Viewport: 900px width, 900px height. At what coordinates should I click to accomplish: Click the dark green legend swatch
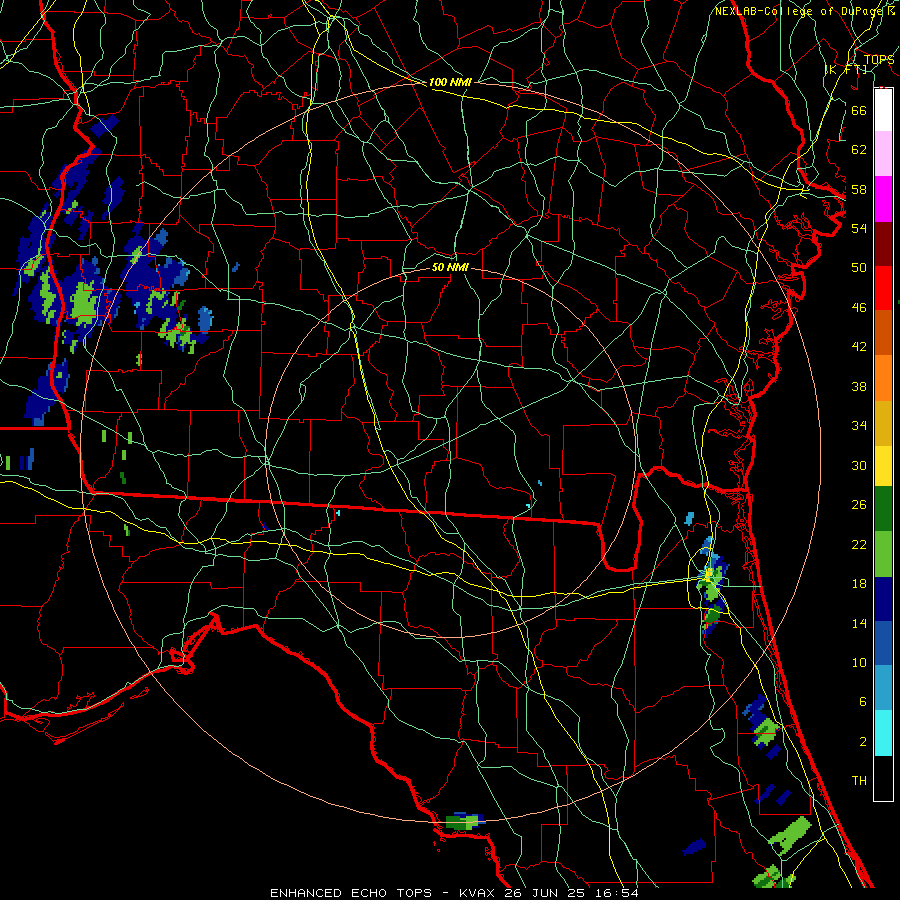click(883, 509)
